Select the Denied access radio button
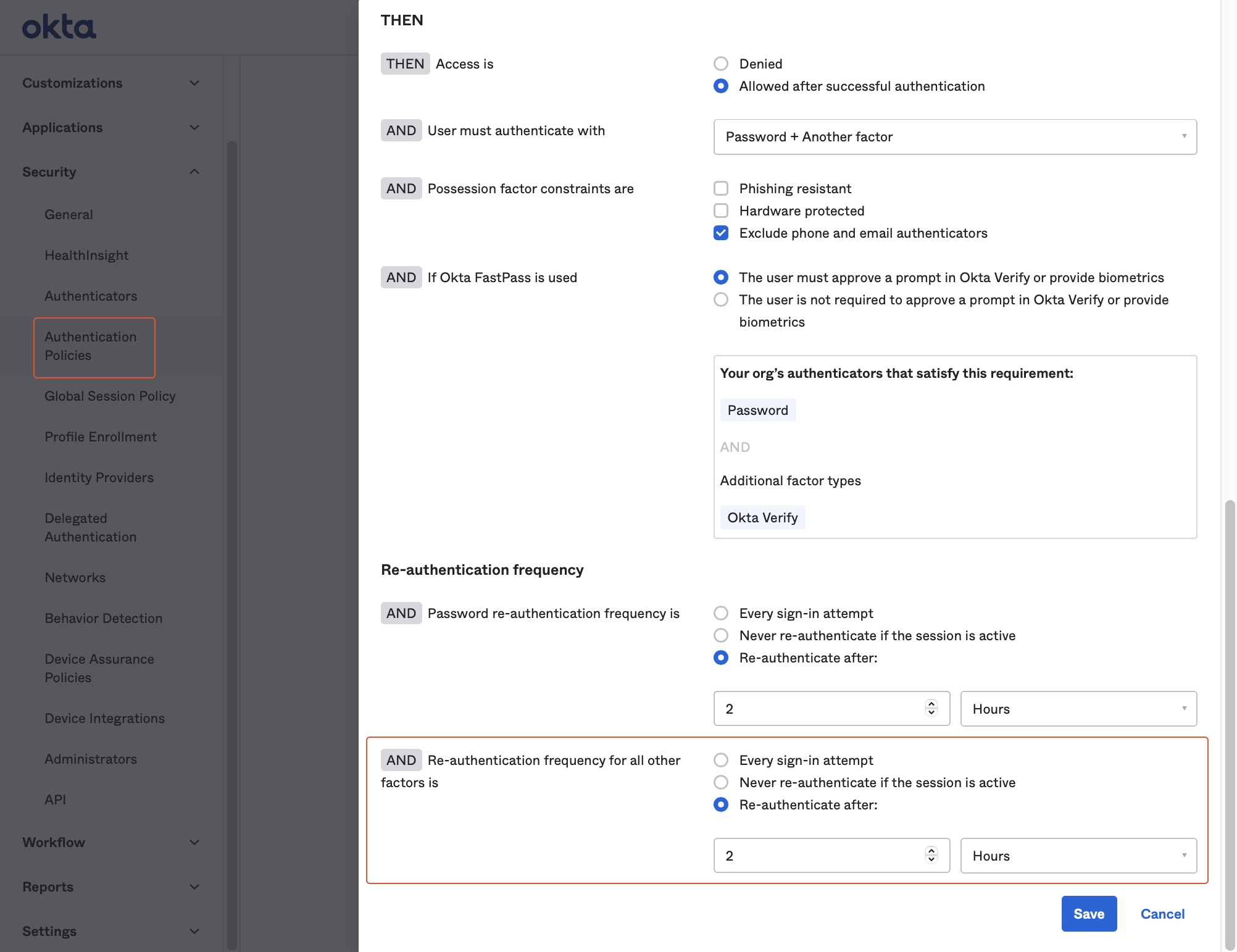 (721, 64)
